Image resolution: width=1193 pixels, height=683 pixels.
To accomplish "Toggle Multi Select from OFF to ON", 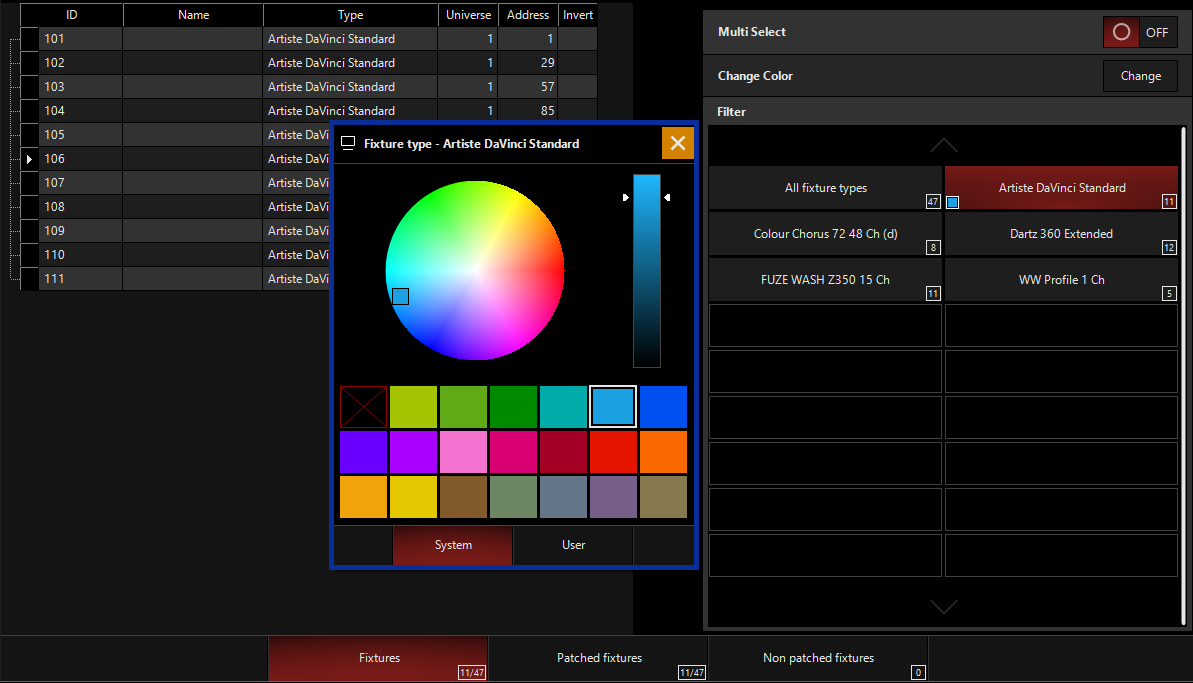I will pos(1139,32).
